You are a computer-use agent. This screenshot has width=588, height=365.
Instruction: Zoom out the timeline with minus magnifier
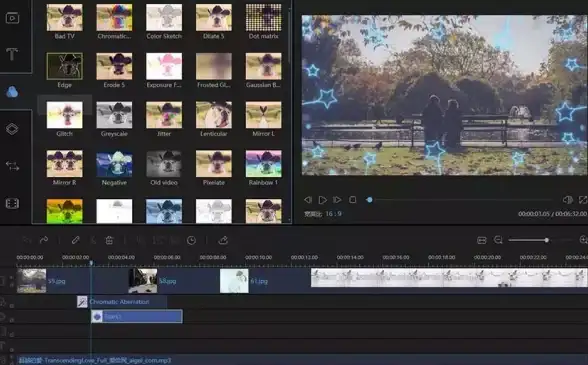498,240
